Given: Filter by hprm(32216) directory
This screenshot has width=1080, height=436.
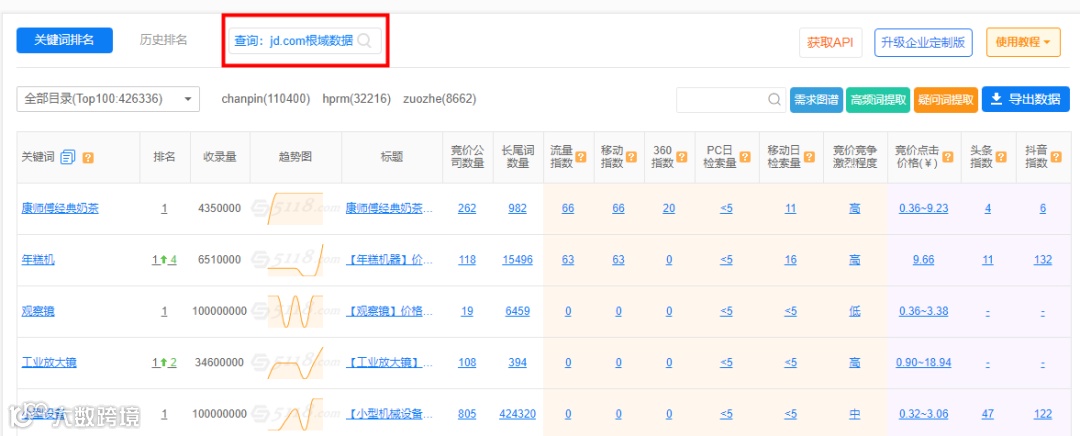Looking at the screenshot, I should coord(356,99).
